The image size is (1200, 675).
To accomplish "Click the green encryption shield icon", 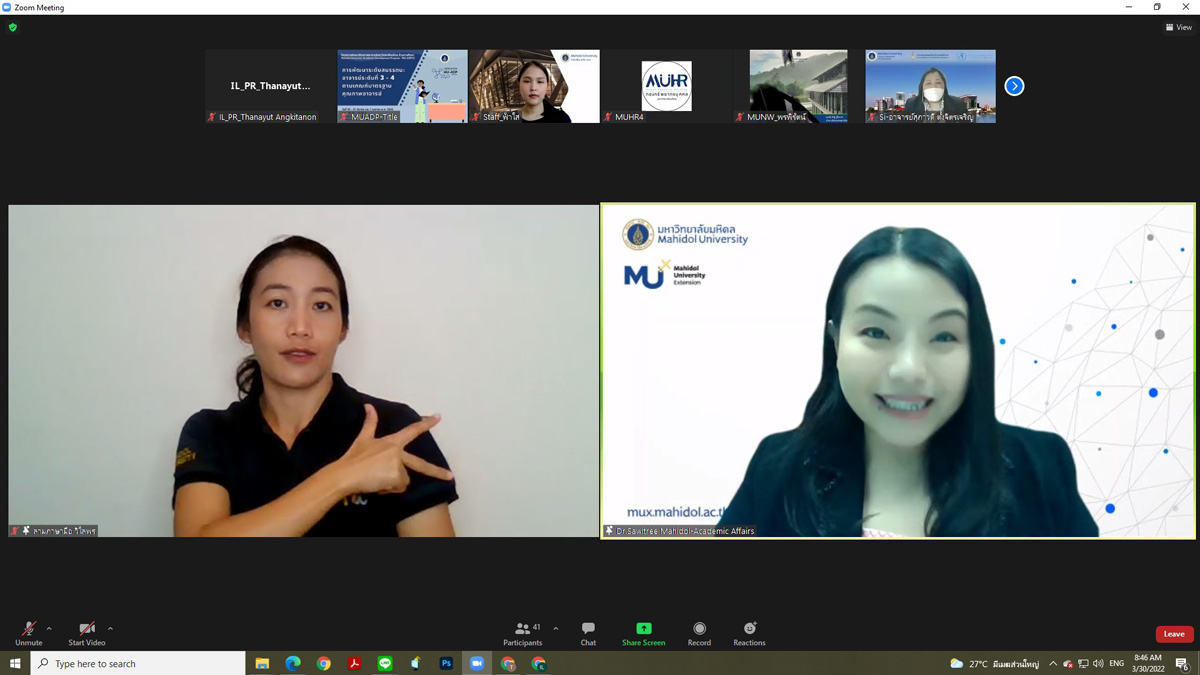I will coord(13,27).
